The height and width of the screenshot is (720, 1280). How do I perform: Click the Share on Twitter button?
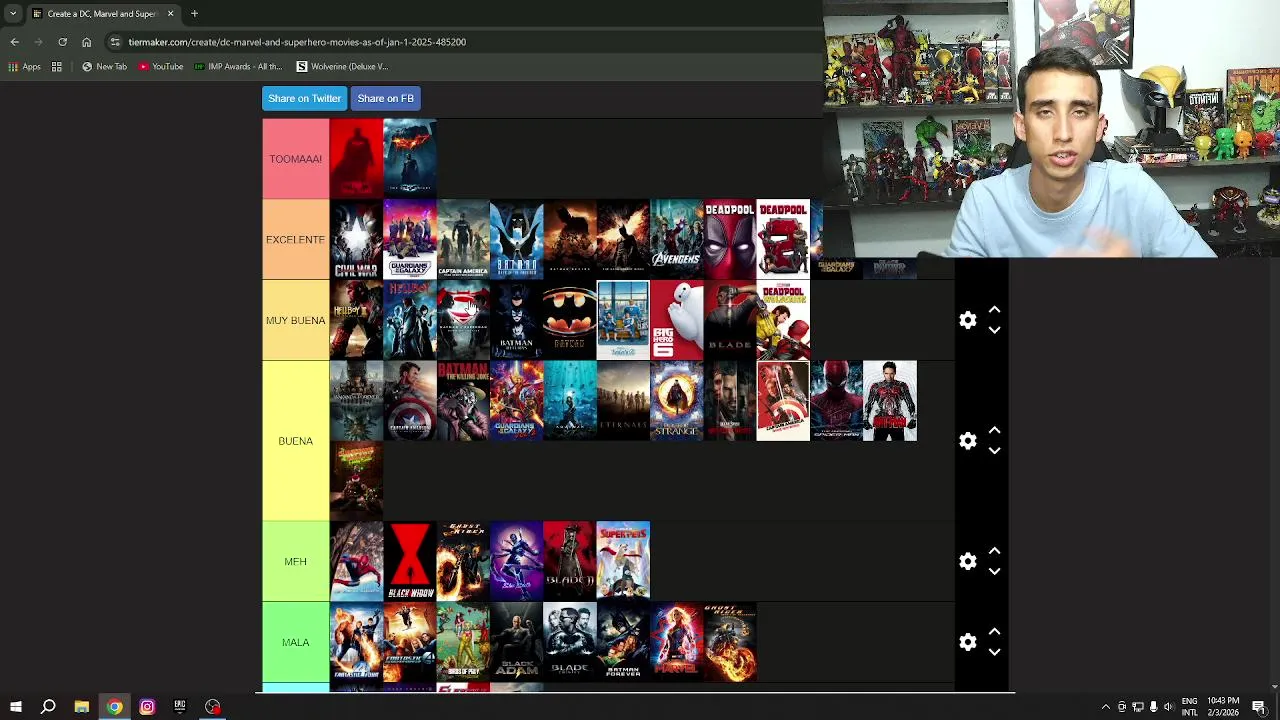point(304,98)
